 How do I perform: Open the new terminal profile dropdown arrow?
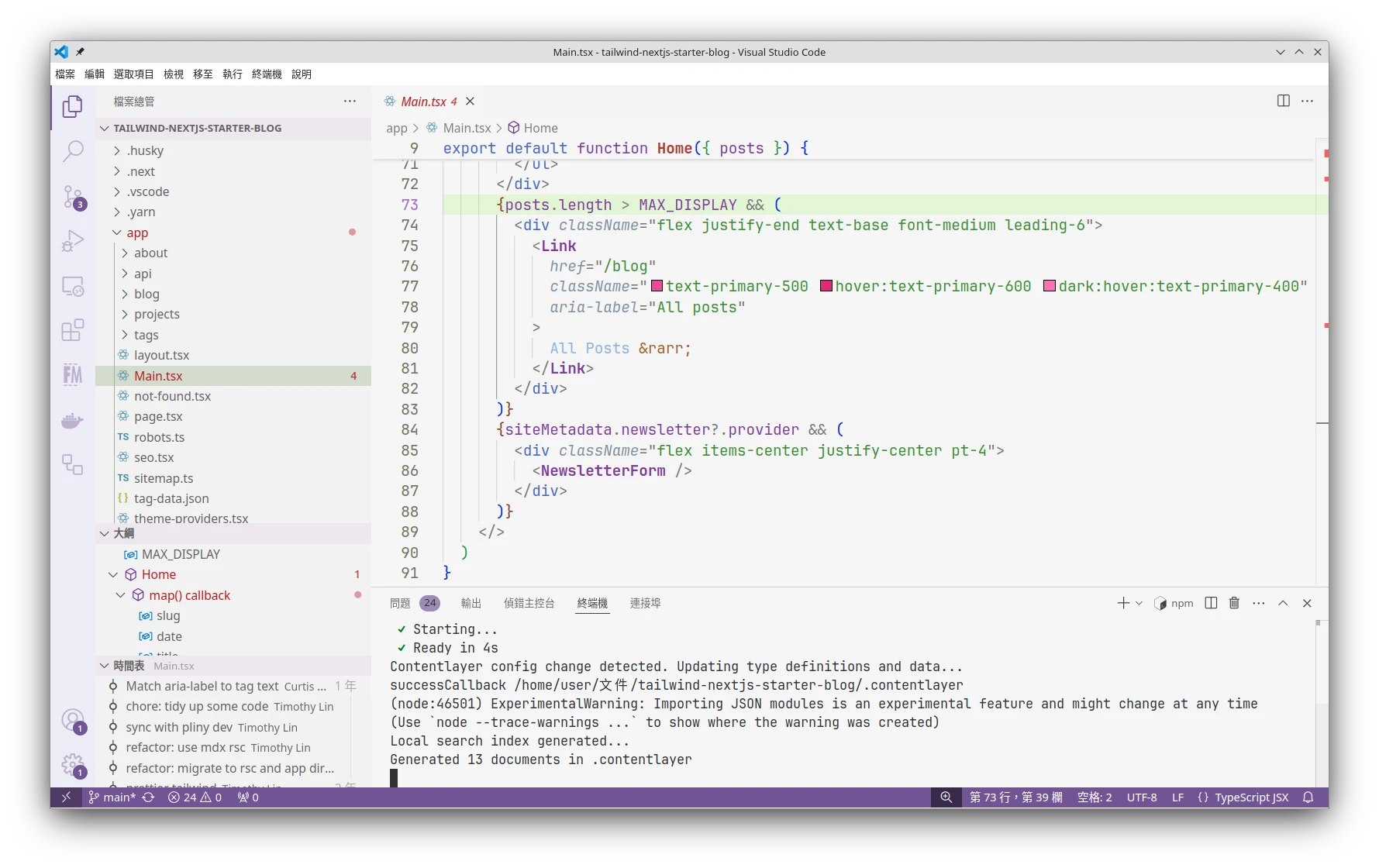point(1139,603)
